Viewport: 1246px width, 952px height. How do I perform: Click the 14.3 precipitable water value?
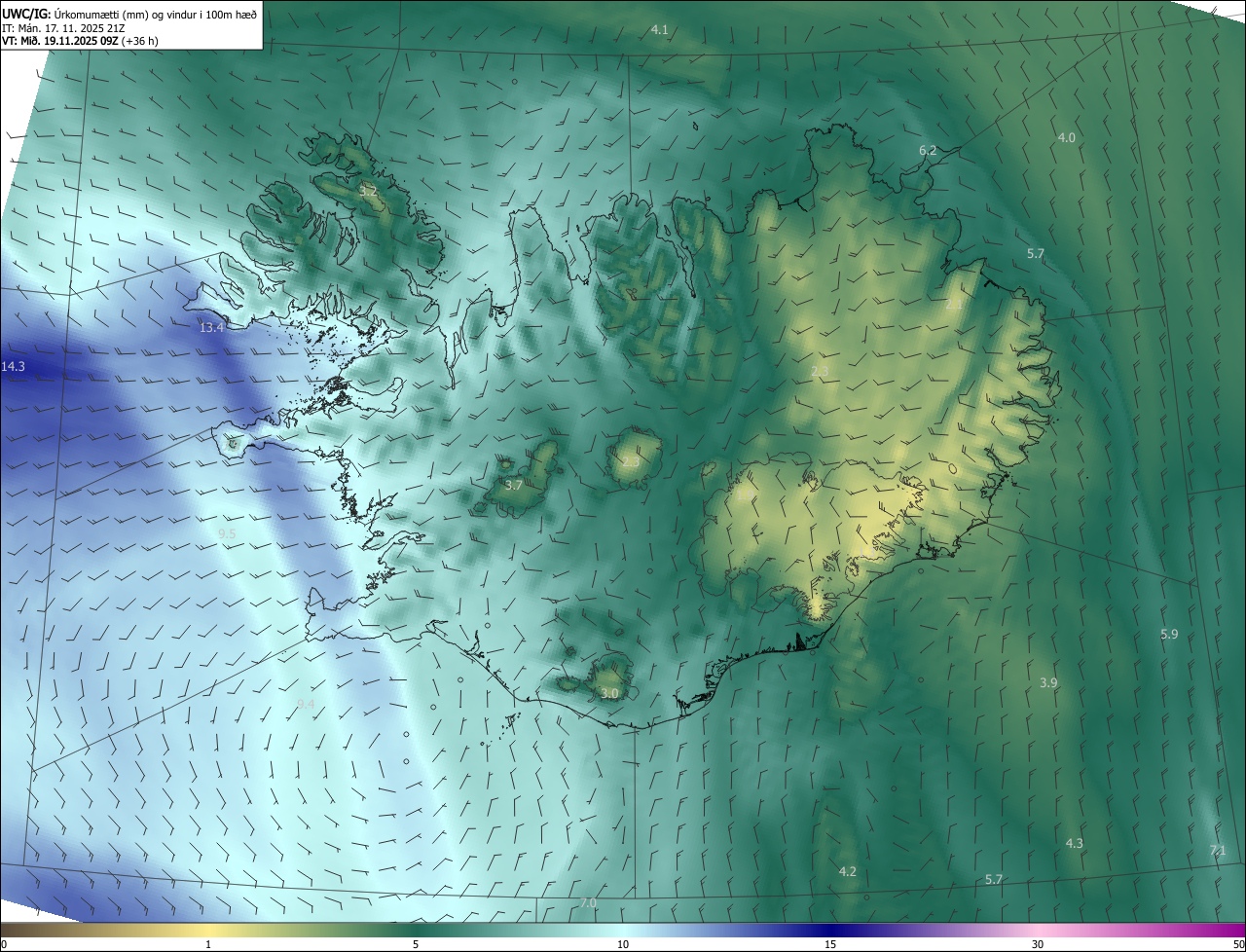pos(13,367)
